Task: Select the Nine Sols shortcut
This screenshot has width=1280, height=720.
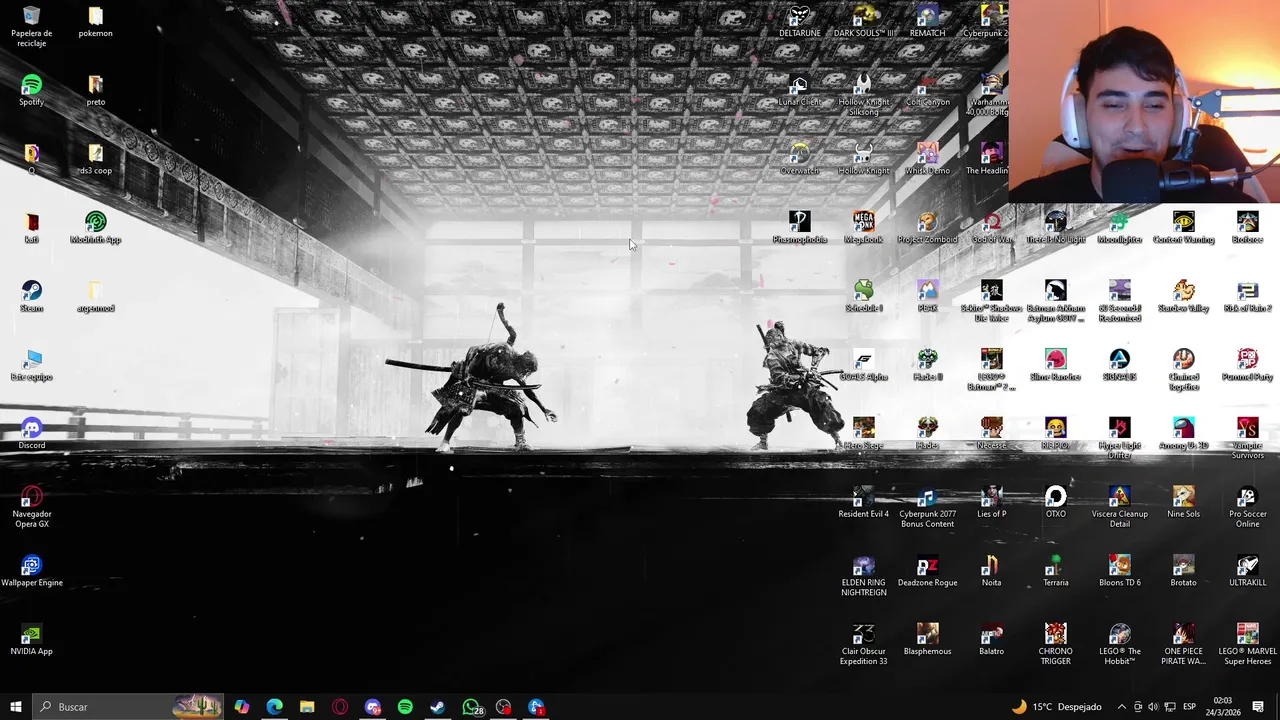Action: 1183,502
